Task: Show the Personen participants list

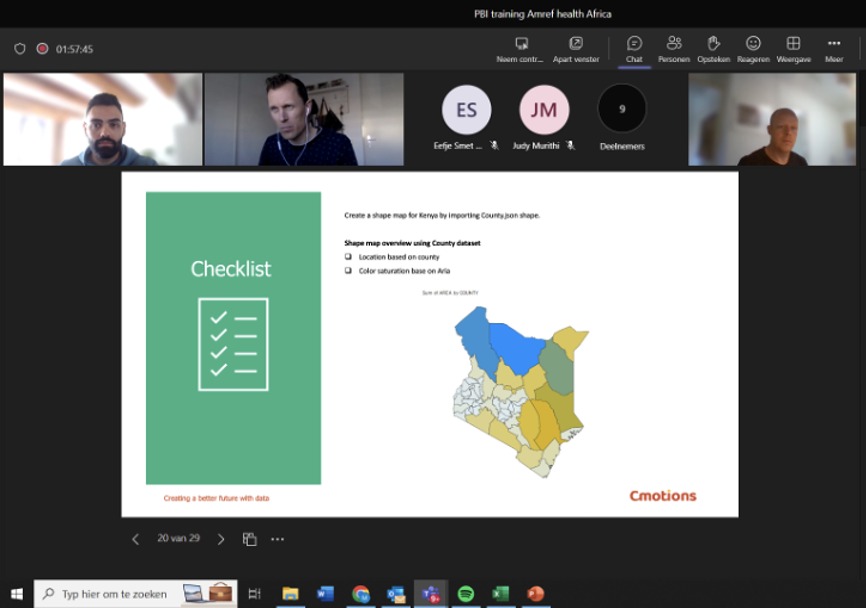Action: click(674, 48)
